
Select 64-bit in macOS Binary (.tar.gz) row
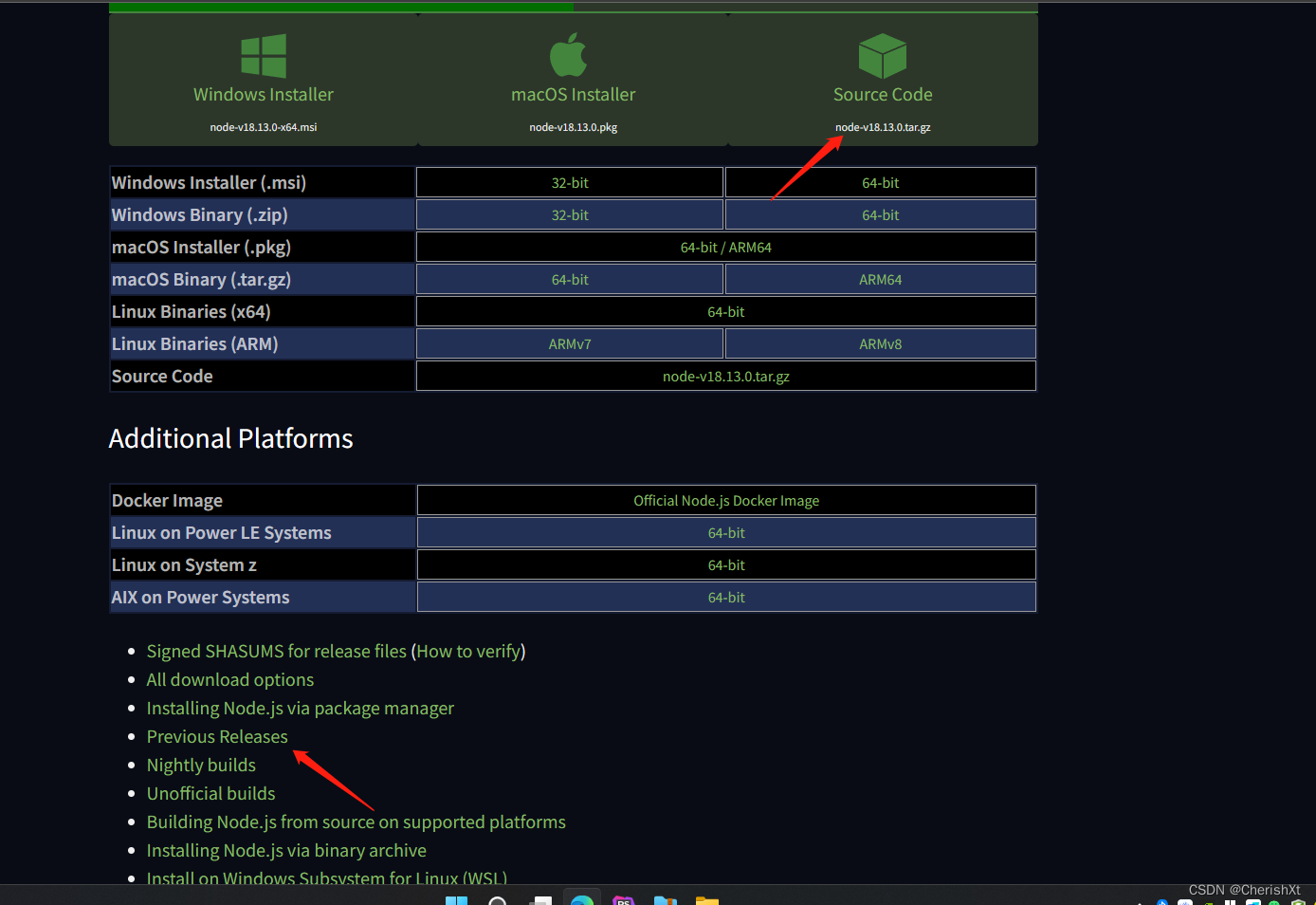pos(570,279)
